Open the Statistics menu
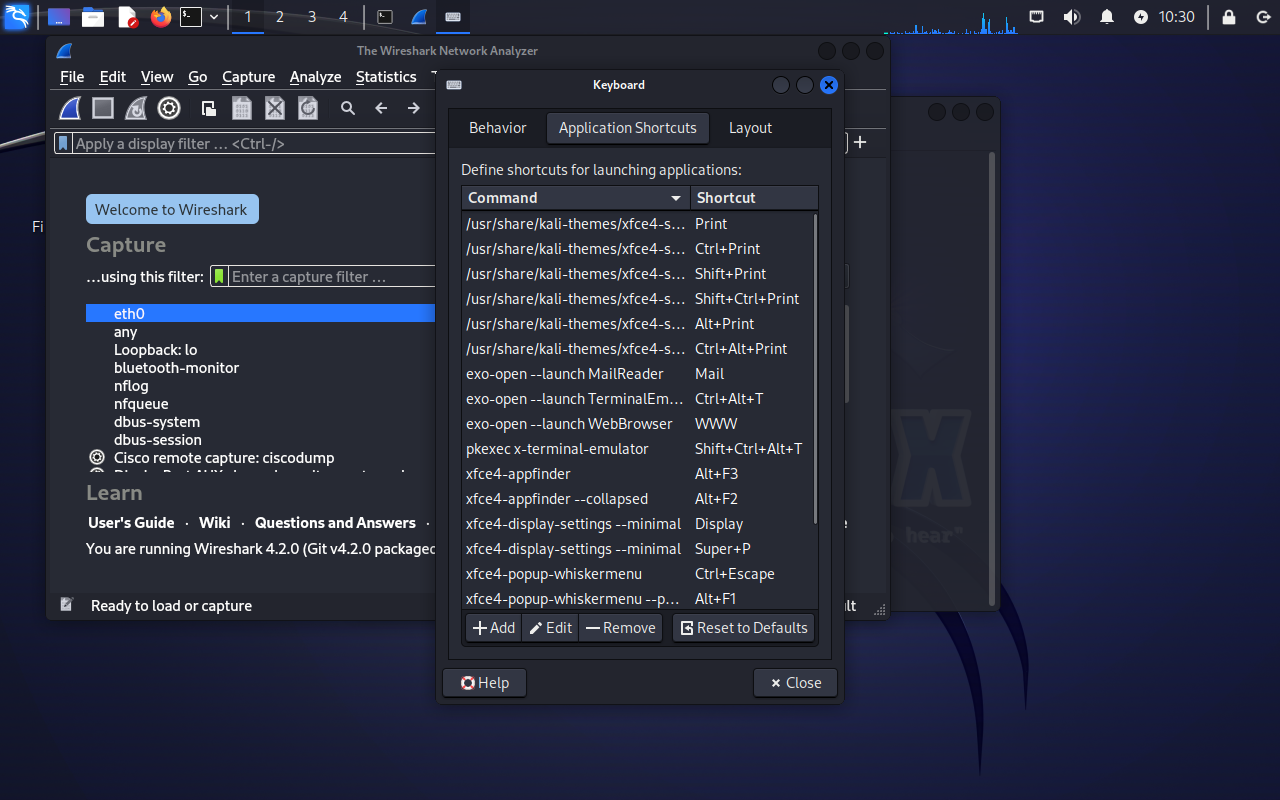Screen dimensions: 1280x800 click(x=386, y=77)
